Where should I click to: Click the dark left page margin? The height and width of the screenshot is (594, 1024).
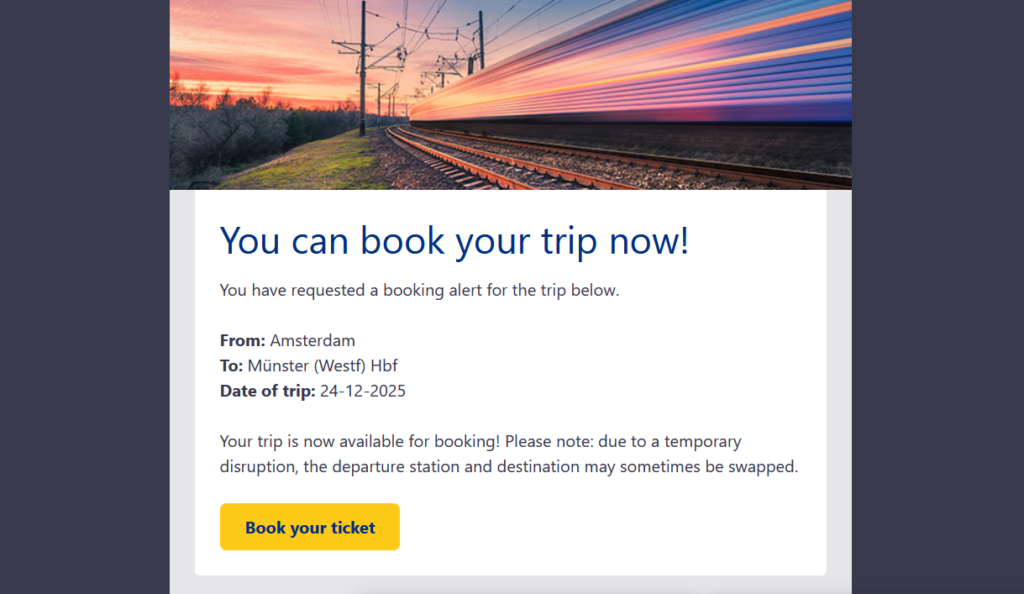click(x=84, y=300)
